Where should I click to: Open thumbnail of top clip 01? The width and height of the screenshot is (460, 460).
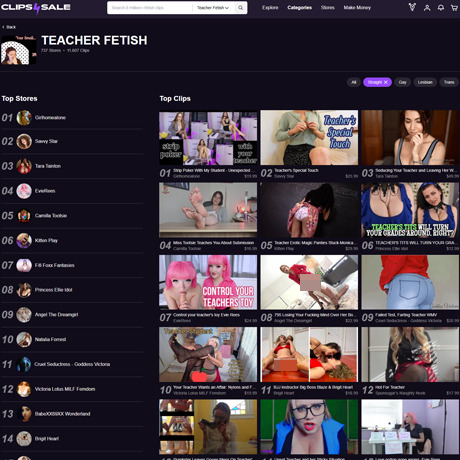click(208, 138)
